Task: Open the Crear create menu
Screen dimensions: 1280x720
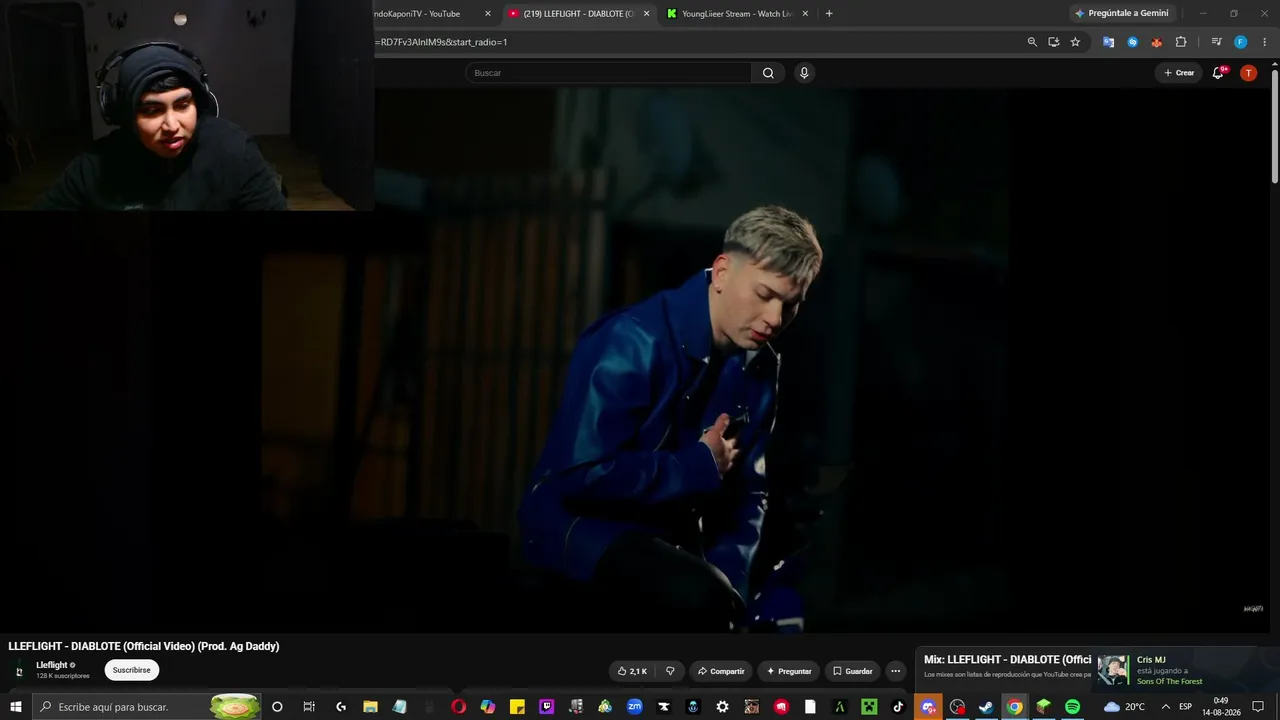Action: tap(1179, 73)
